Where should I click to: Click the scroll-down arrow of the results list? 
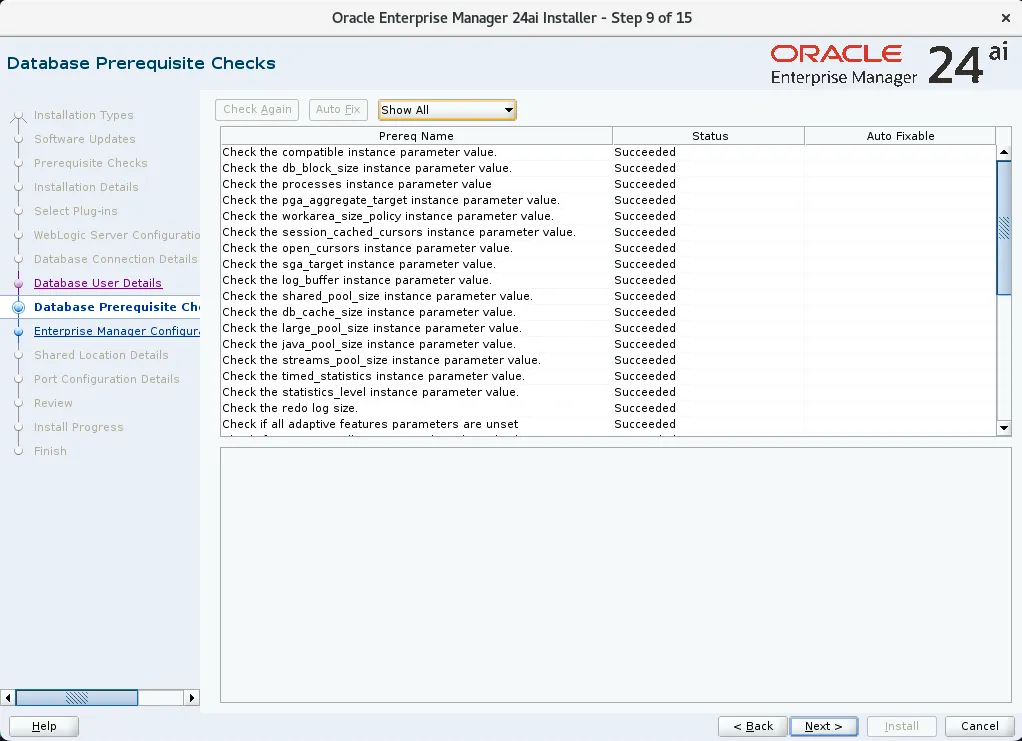point(1004,428)
